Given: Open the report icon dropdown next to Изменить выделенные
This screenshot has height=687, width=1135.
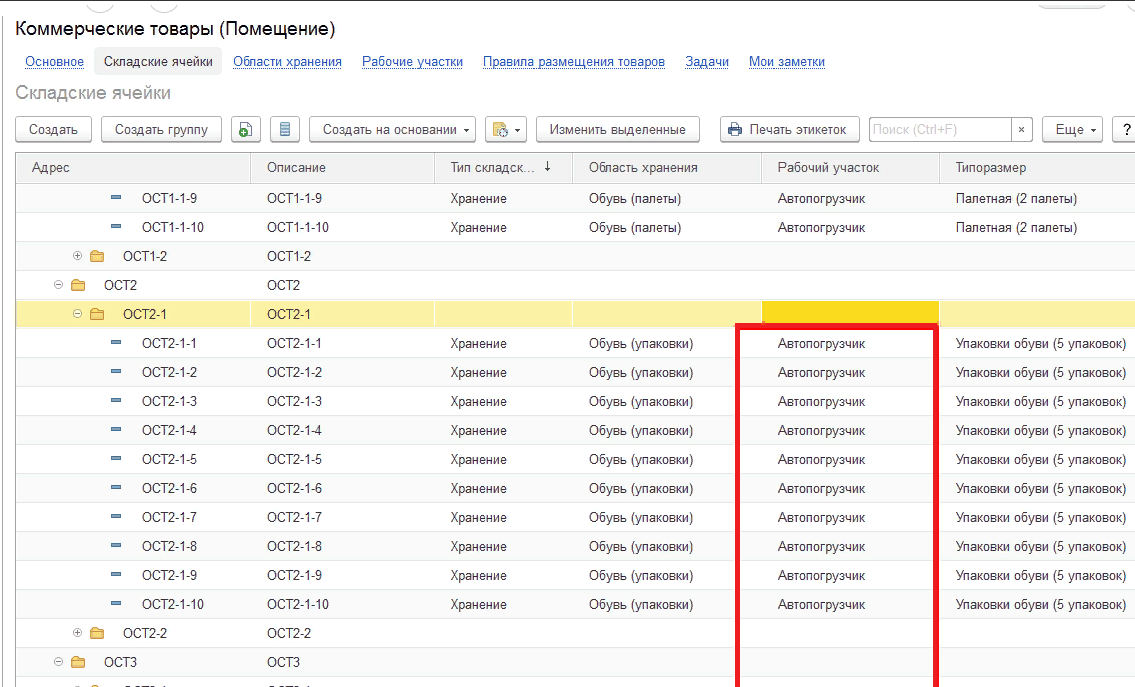Looking at the screenshot, I should 505,129.
